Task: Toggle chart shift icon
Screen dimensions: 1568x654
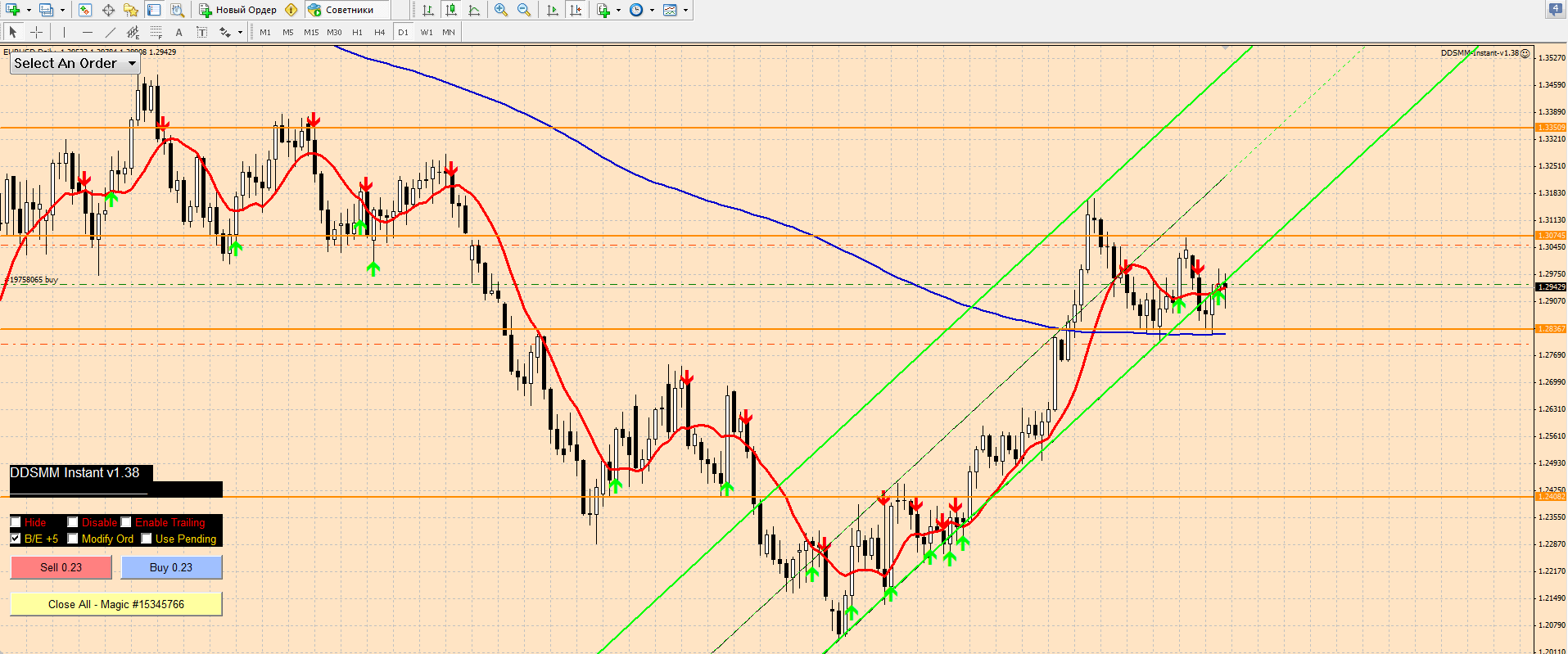Action: [x=576, y=10]
